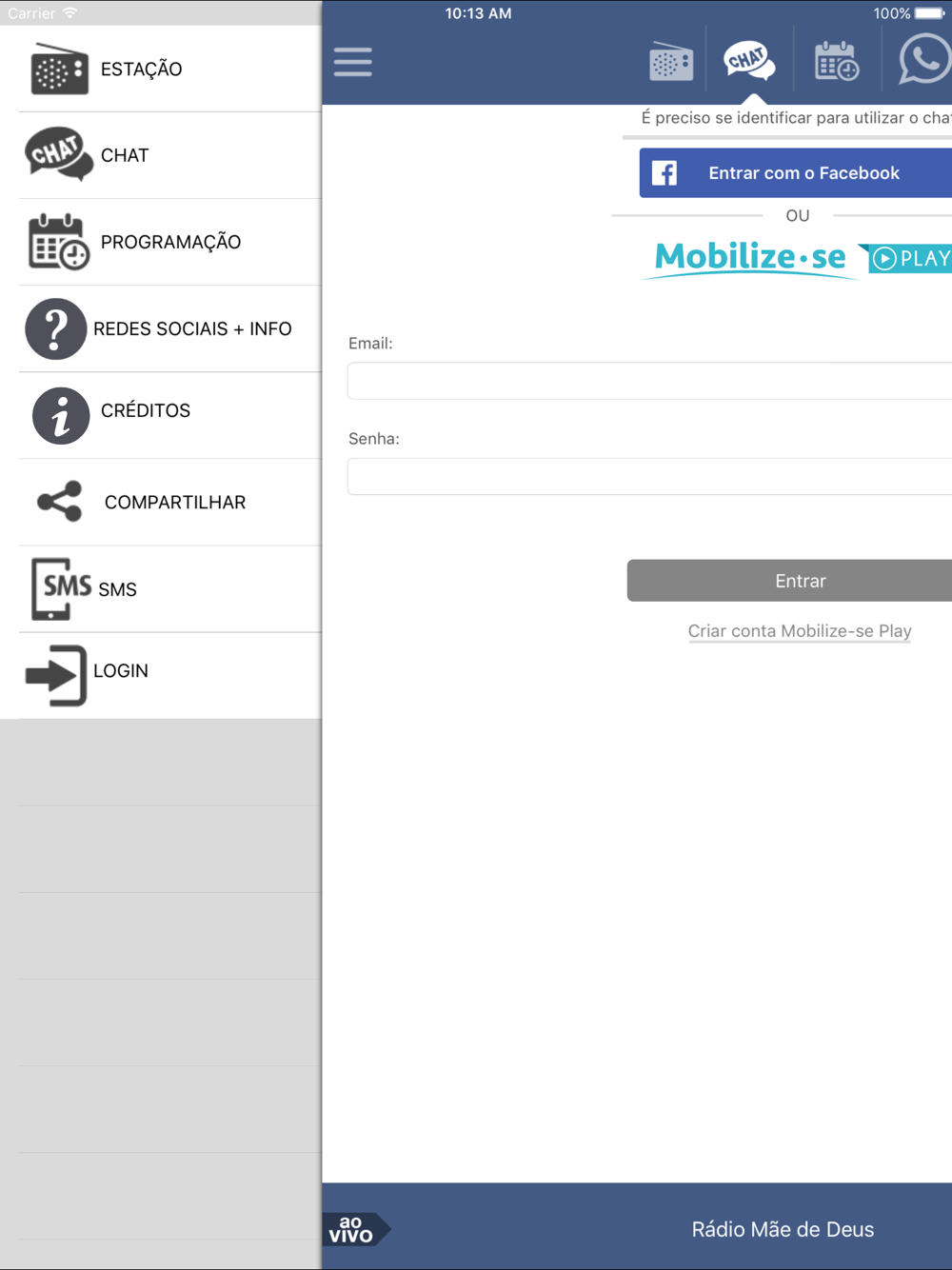Click the question mark REDES SOCIAIS icon
Screen dimensions: 952x1270
tap(56, 328)
